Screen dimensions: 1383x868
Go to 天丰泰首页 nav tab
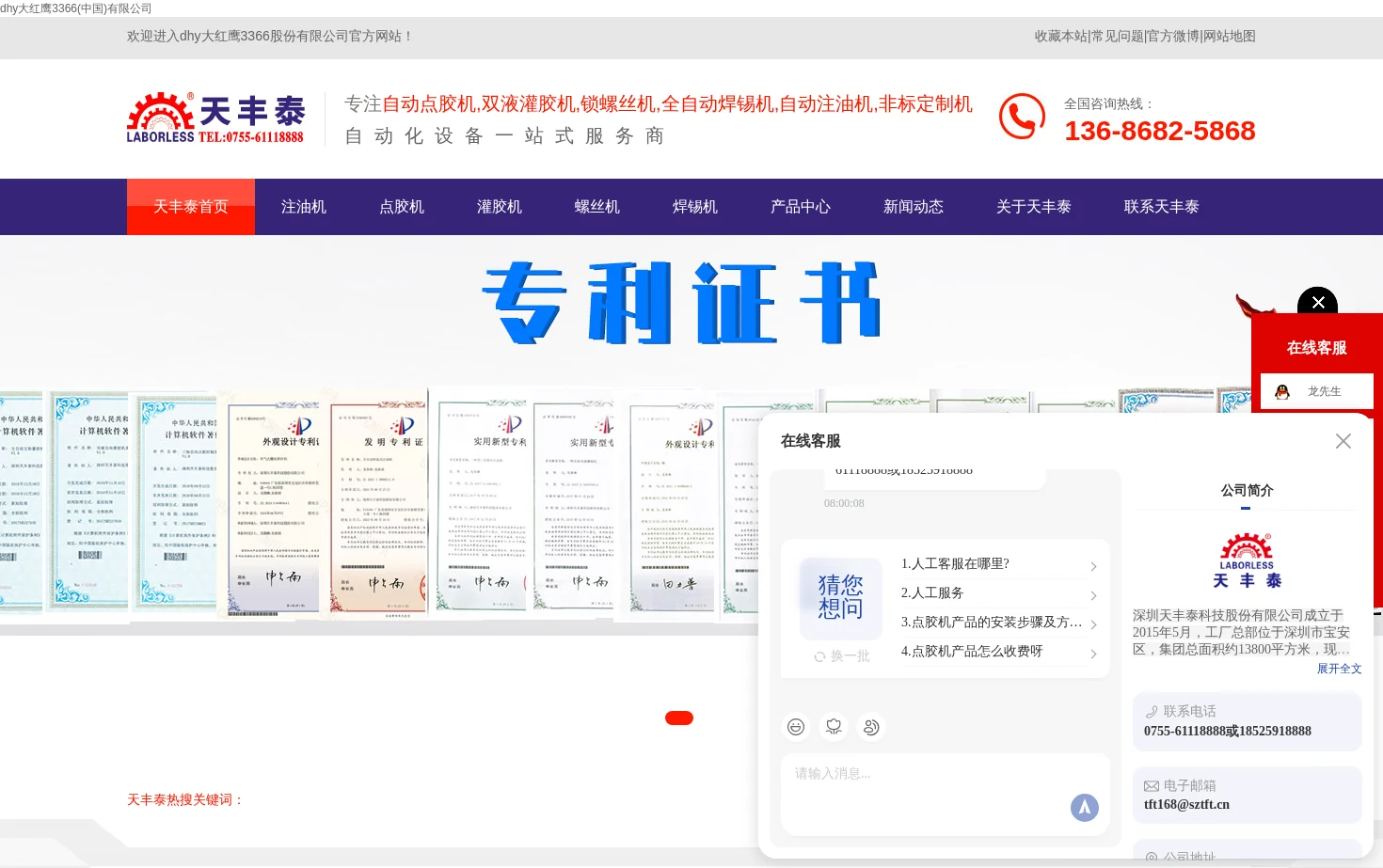pos(191,207)
